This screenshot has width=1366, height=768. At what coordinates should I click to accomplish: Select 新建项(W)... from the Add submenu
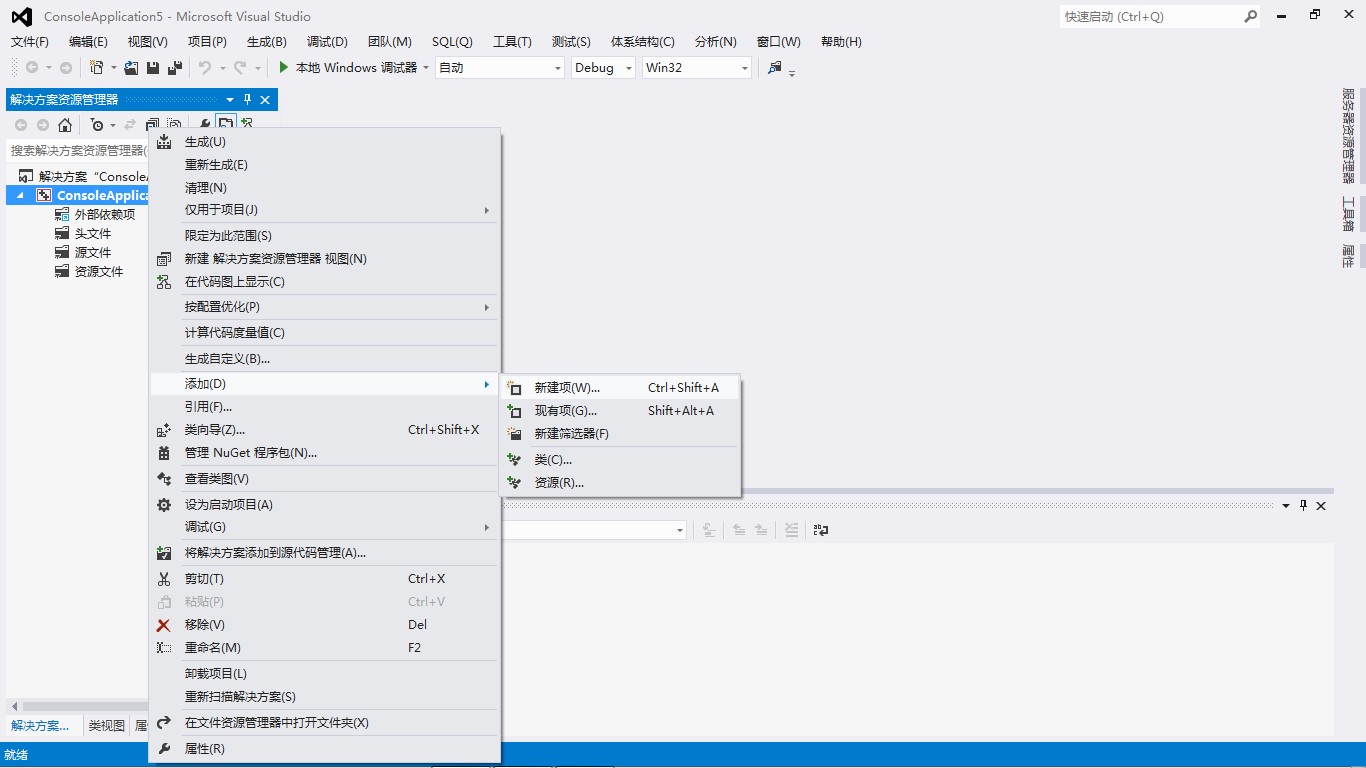point(620,388)
